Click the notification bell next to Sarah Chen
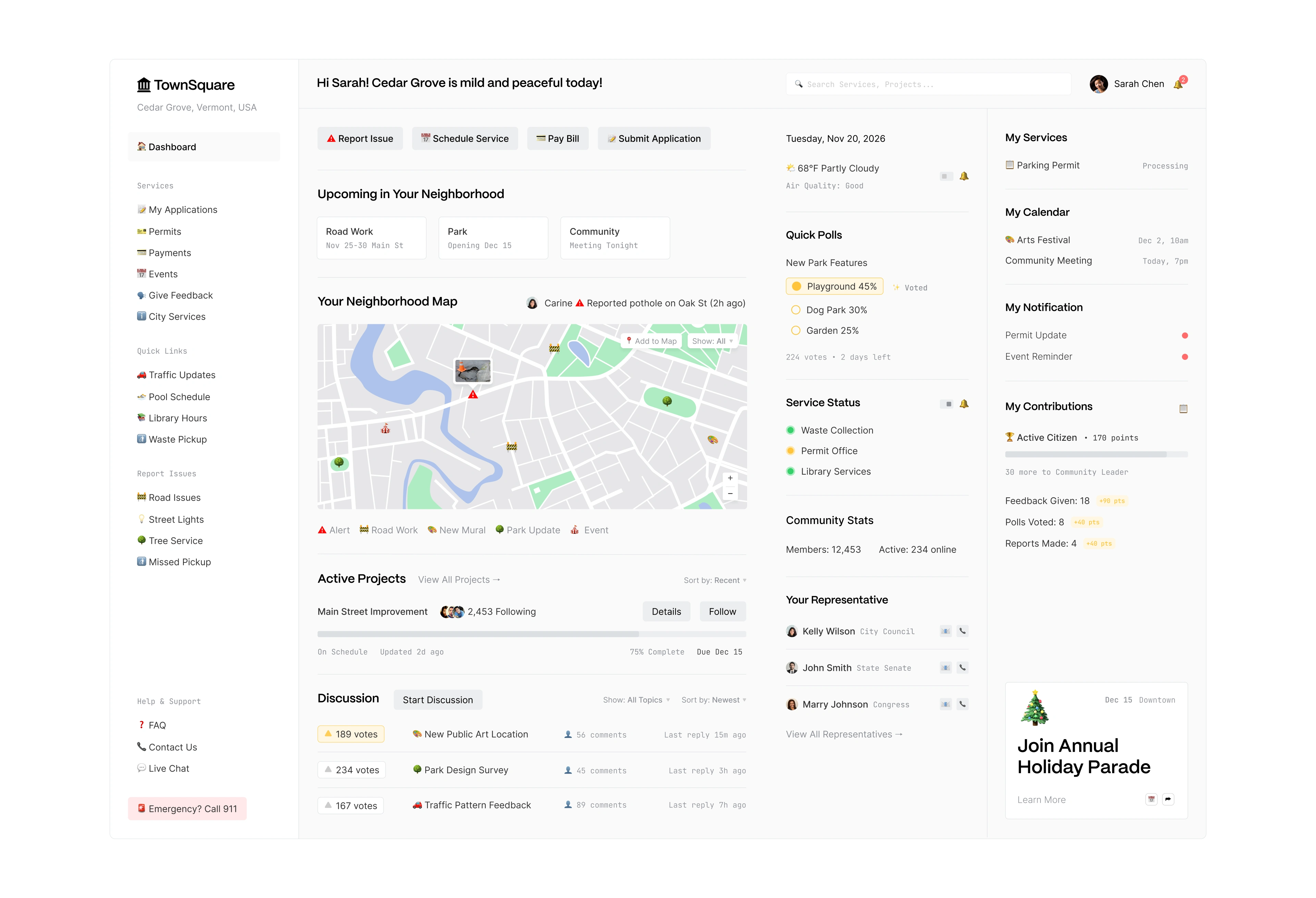This screenshot has width=1316, height=898. coord(1179,84)
